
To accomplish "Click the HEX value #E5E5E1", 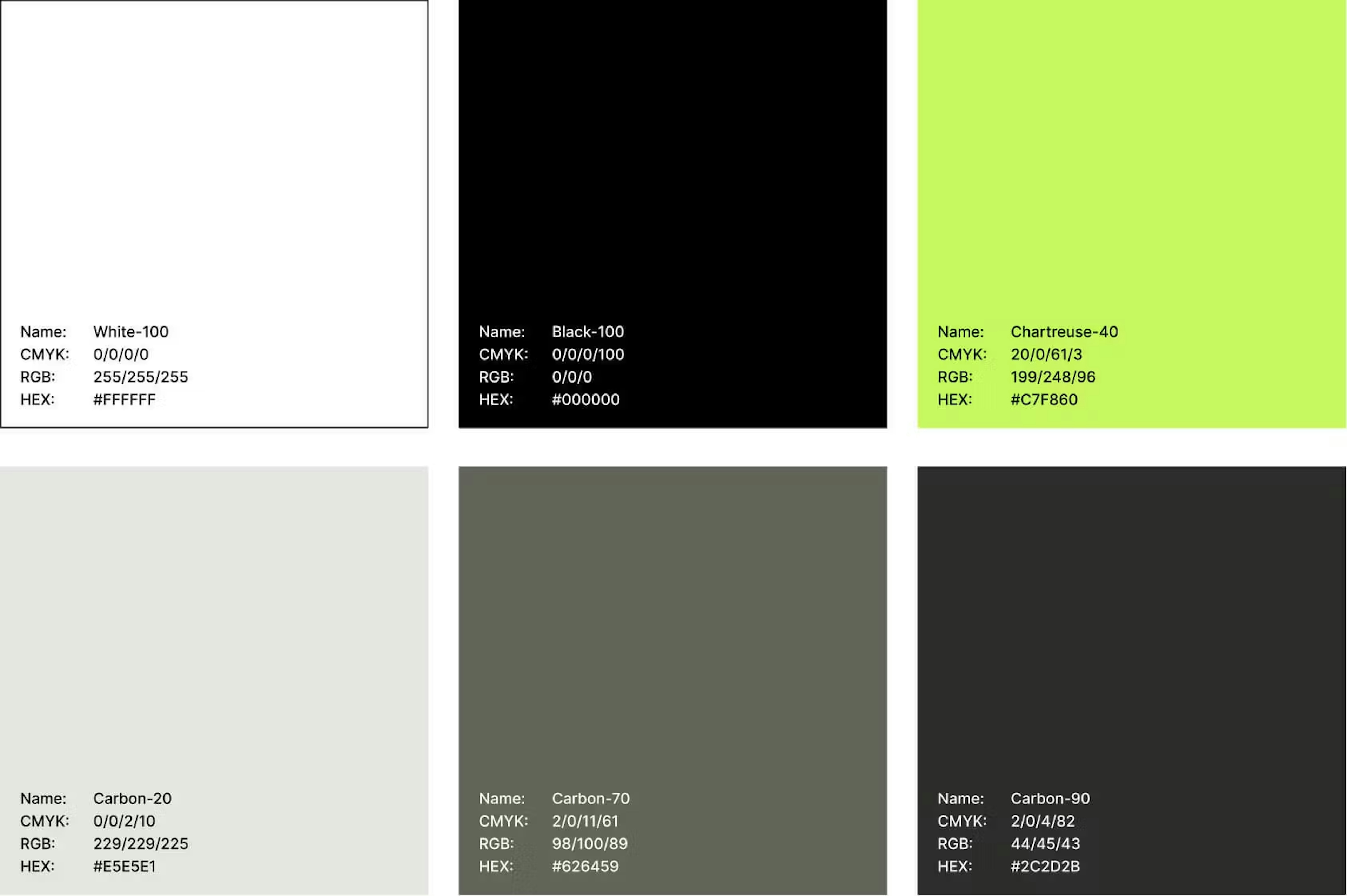I will click(x=125, y=866).
